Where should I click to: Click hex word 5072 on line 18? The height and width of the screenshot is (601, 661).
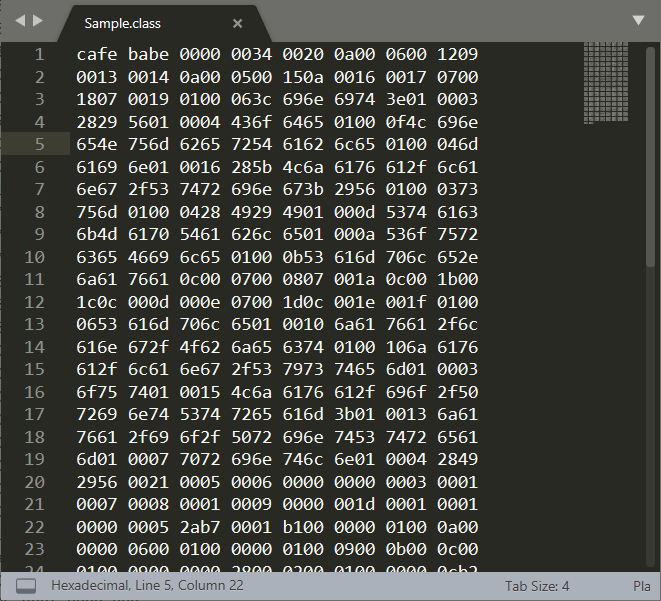click(251, 437)
